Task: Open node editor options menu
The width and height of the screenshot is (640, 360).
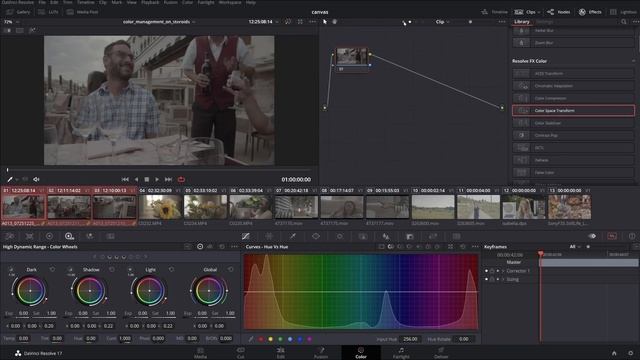Action: pyautogui.click(x=502, y=22)
